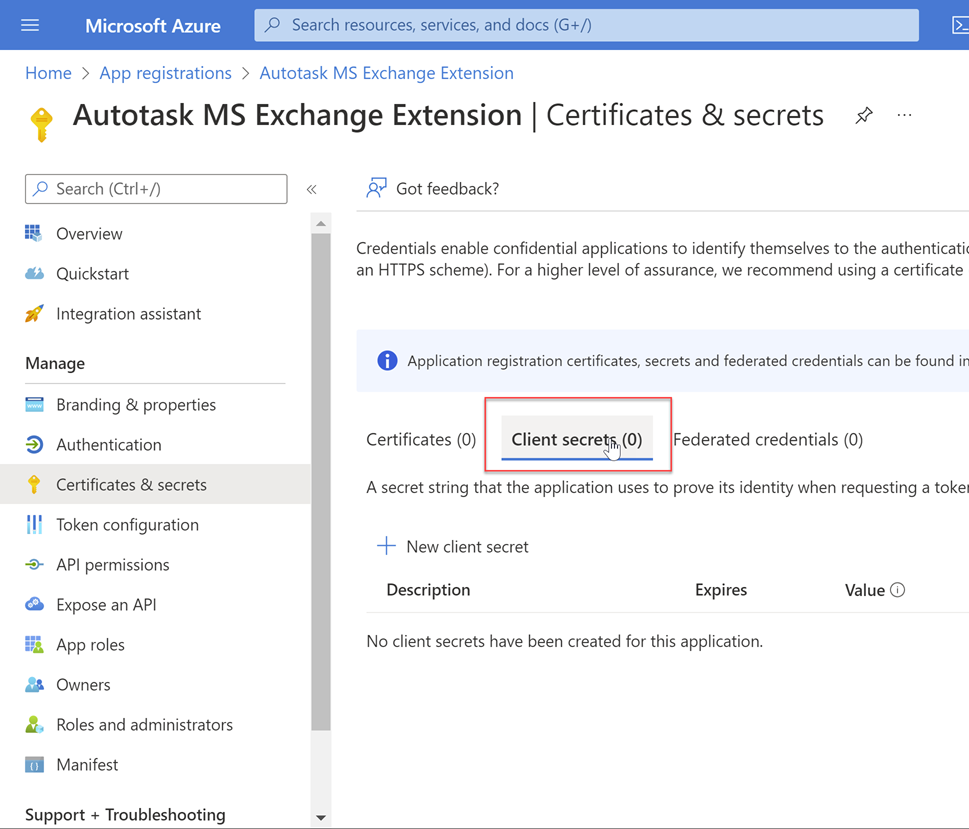Switch to the Certificates (0) tab
Image resolution: width=969 pixels, height=829 pixels.
tap(421, 440)
